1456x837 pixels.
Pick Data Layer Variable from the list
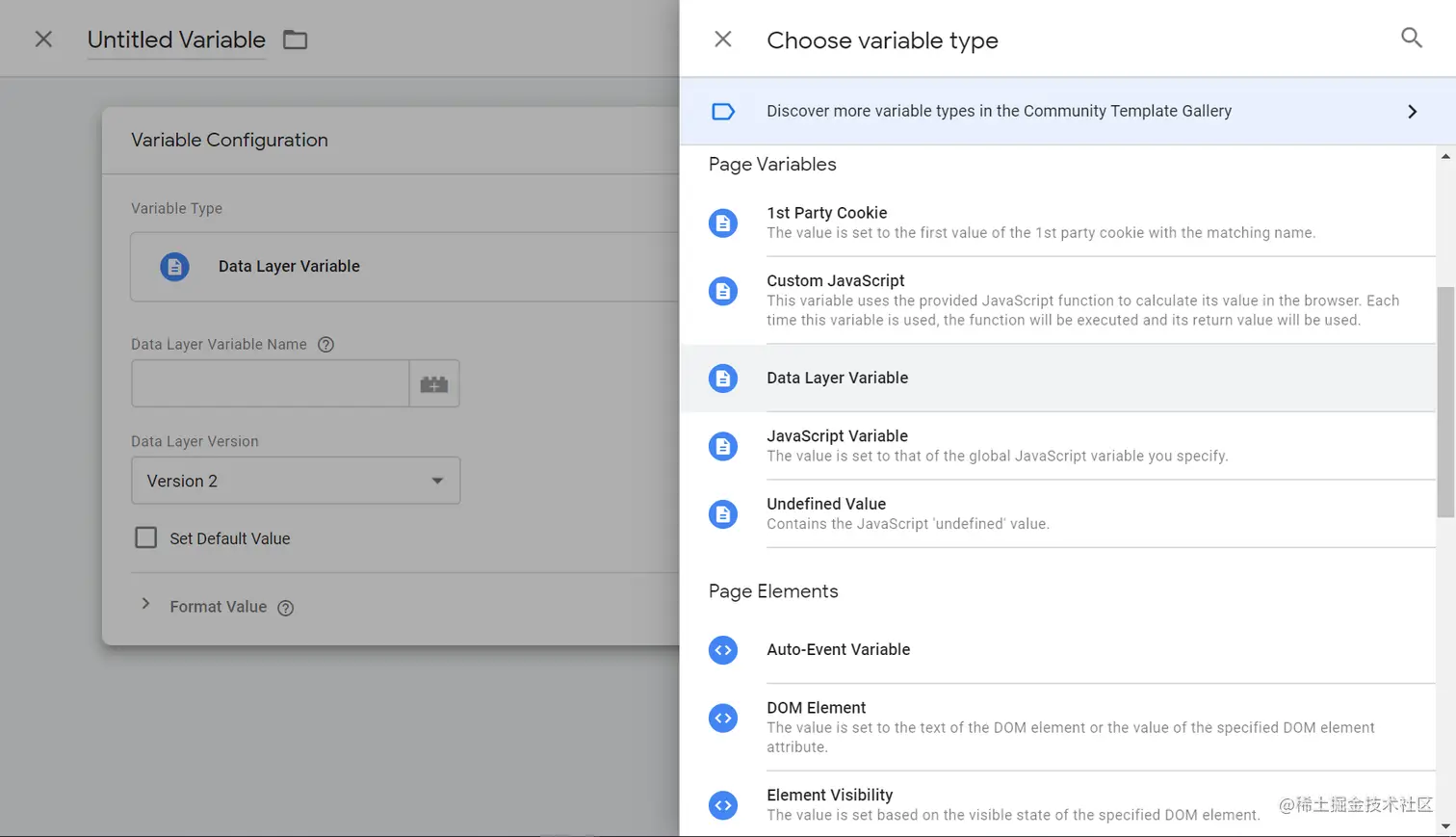[x=1058, y=378]
